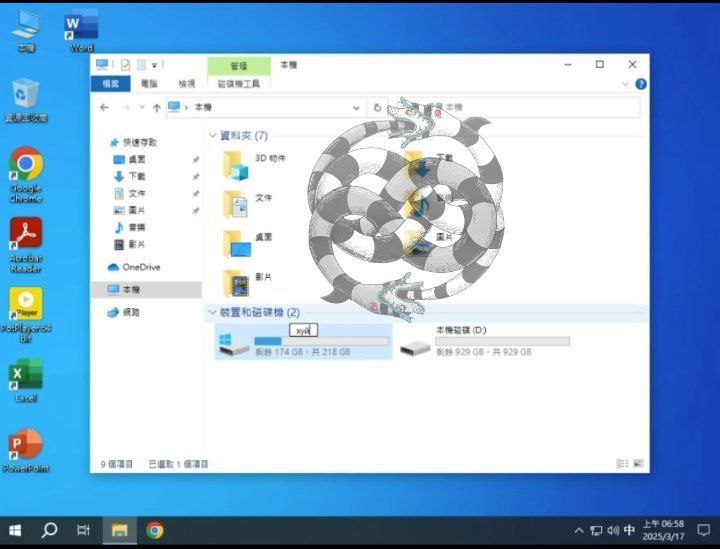Switch to large icons view in the status bar
720x549 pixels.
638,464
